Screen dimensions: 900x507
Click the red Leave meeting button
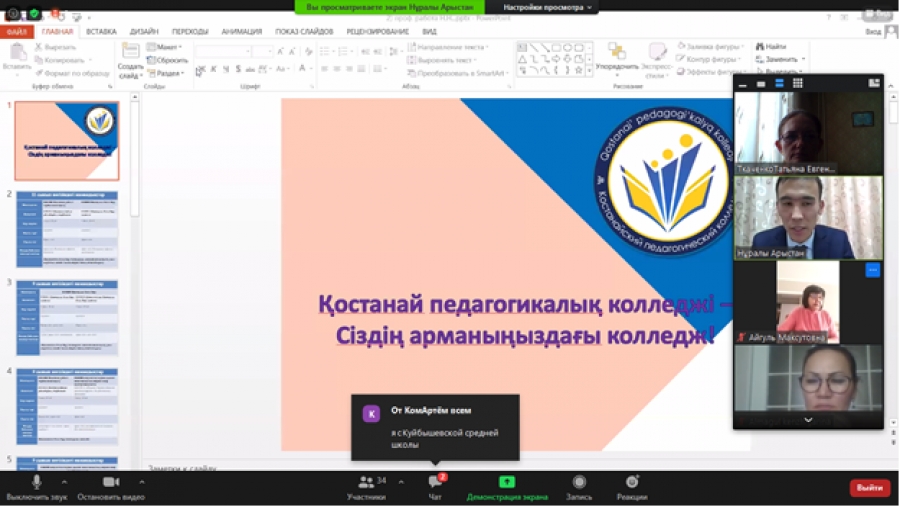tap(870, 487)
